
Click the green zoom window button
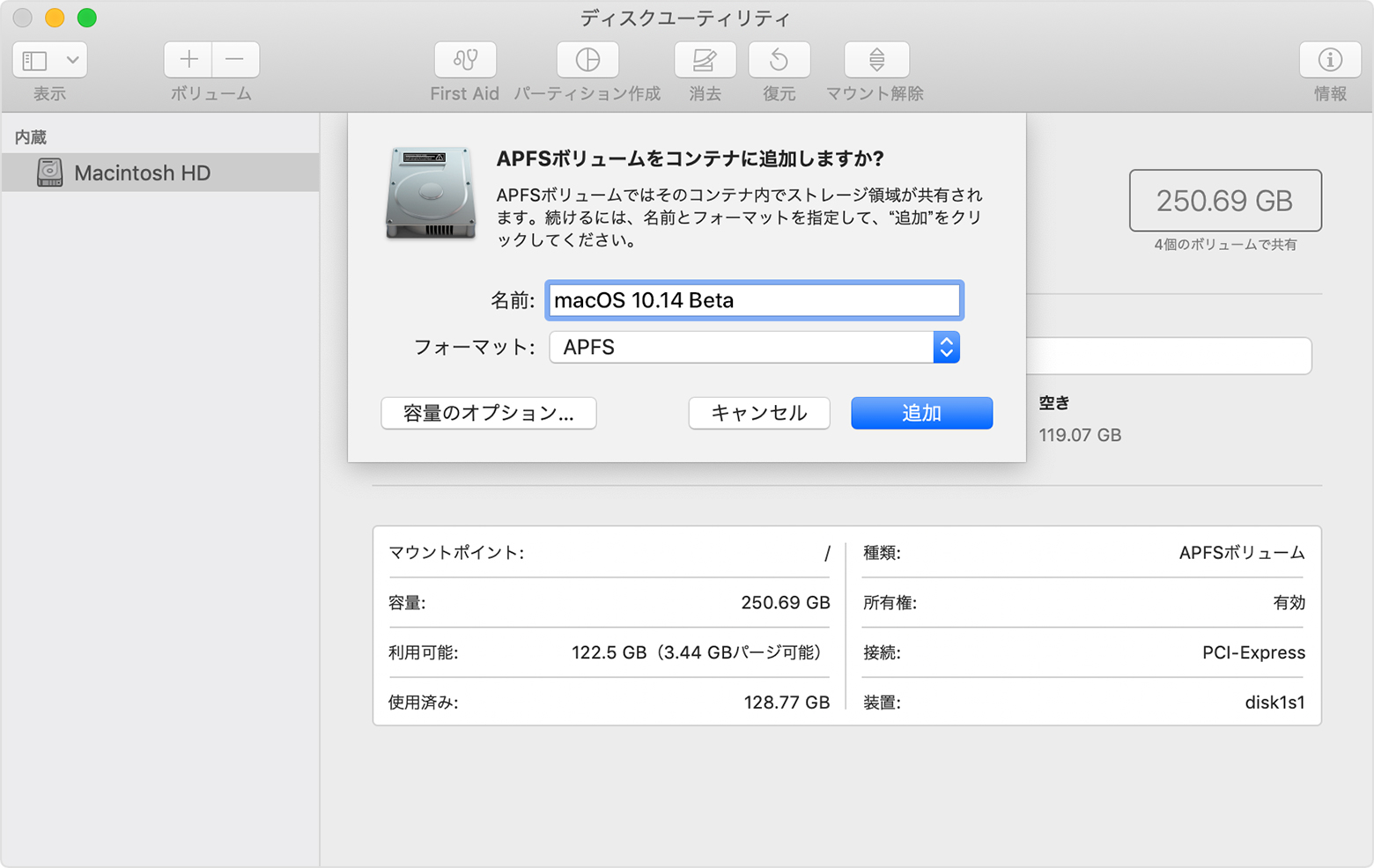[x=86, y=18]
